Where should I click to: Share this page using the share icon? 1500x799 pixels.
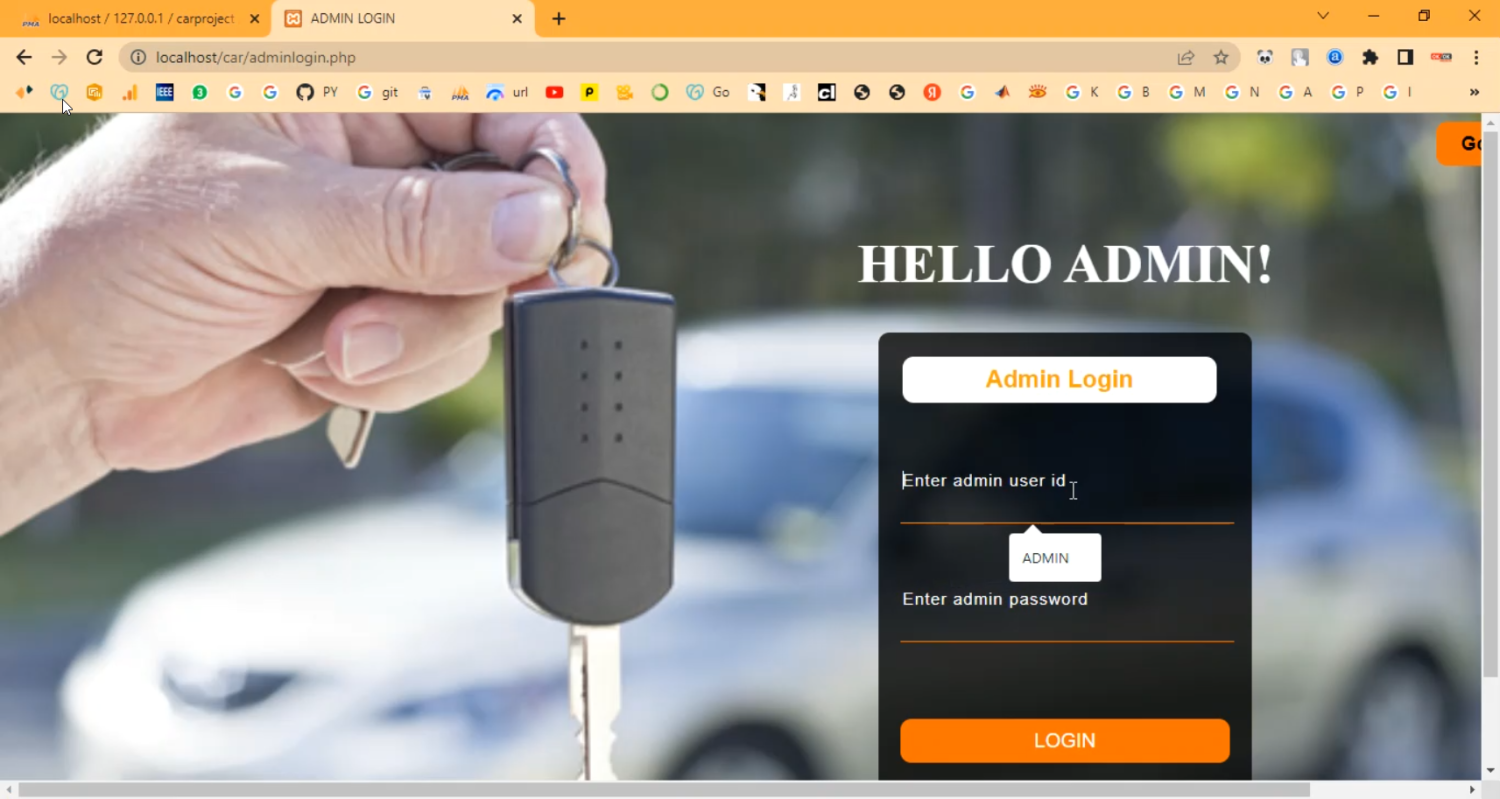(1186, 57)
